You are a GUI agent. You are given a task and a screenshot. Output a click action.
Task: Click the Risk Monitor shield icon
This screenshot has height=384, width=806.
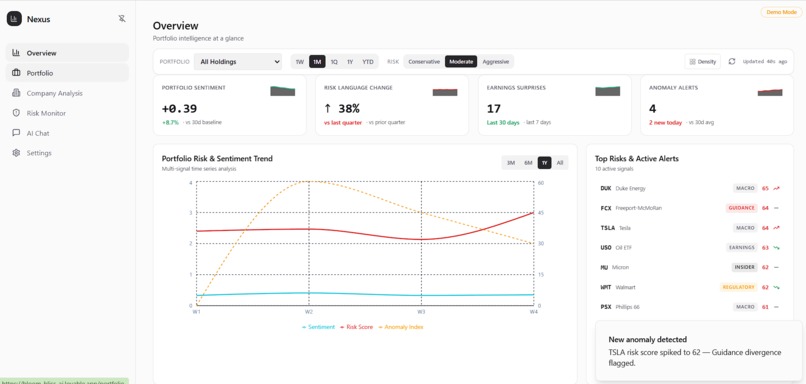(x=16, y=113)
